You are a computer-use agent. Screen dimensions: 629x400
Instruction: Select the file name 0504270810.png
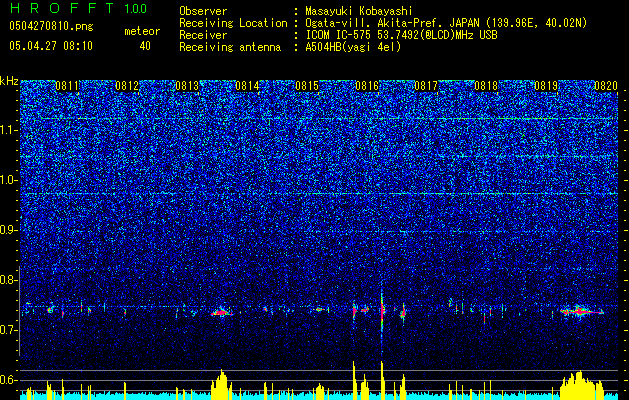coord(51,26)
